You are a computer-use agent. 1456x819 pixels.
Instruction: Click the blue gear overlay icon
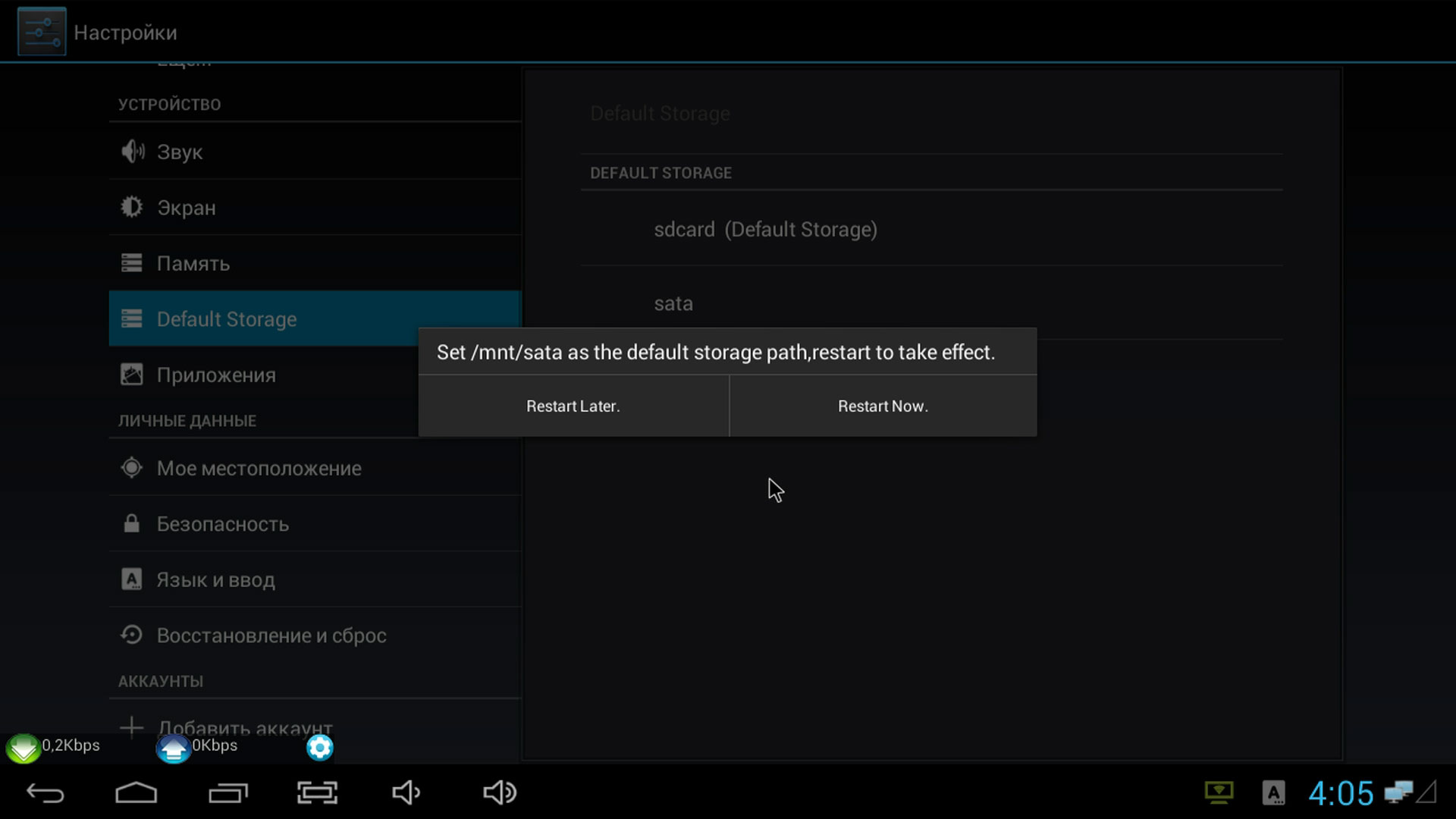coord(319,748)
